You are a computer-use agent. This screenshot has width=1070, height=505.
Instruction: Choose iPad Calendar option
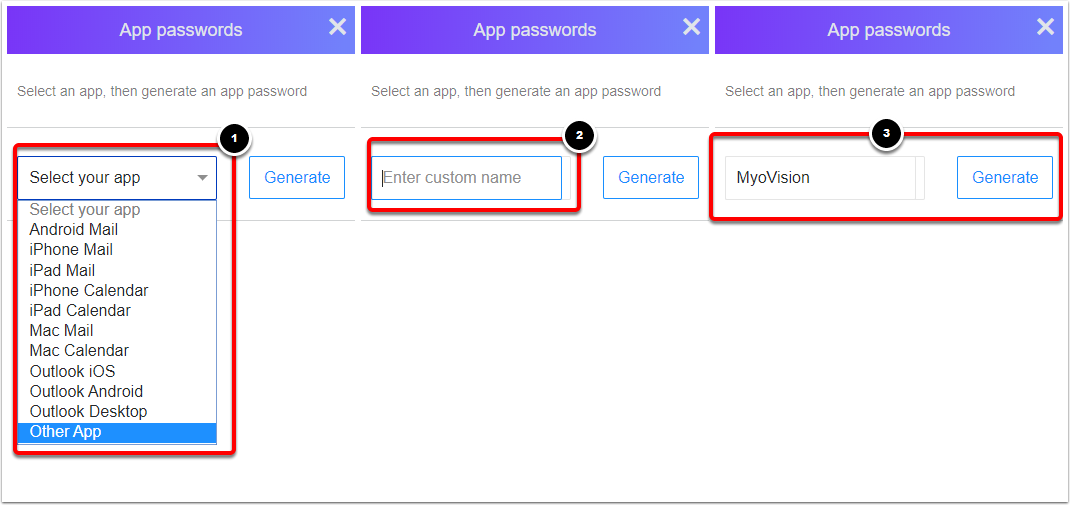click(x=80, y=310)
